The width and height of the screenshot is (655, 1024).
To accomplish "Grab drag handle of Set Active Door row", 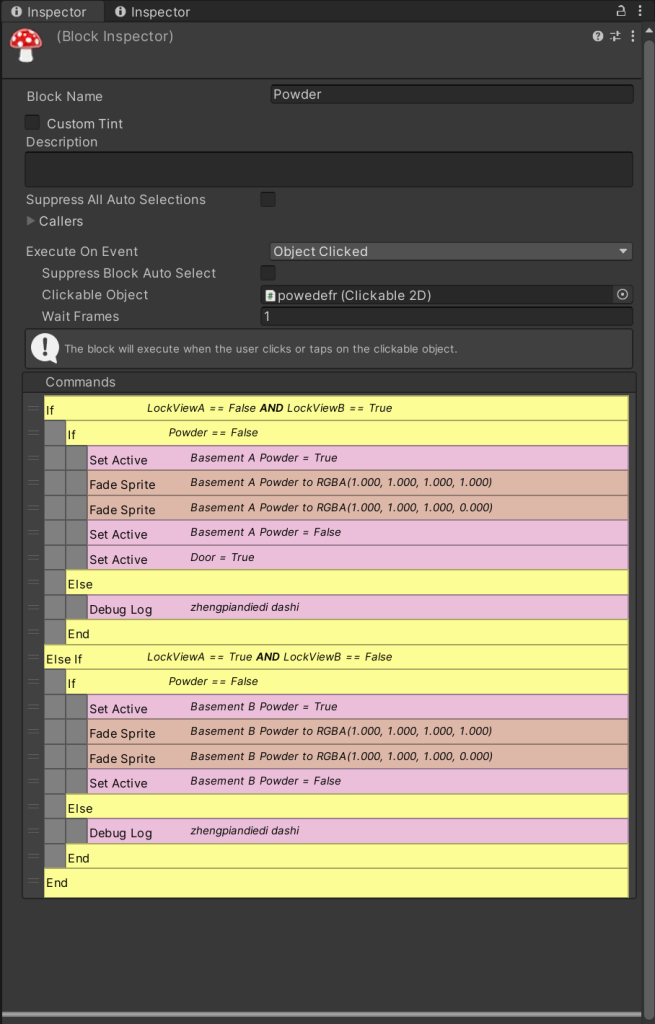I will click(33, 558).
